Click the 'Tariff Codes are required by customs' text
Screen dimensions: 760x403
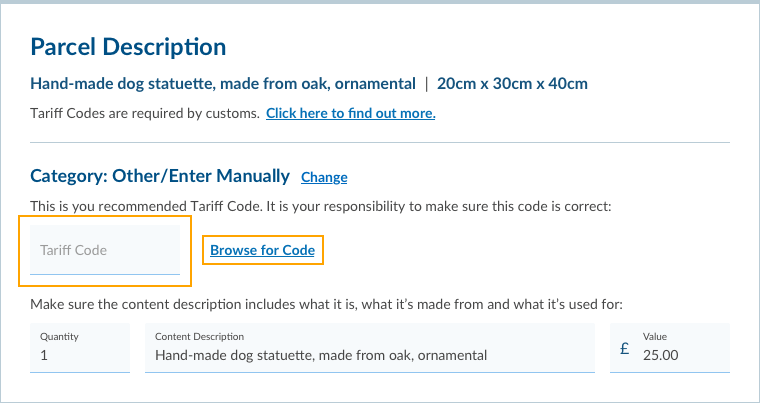(144, 113)
